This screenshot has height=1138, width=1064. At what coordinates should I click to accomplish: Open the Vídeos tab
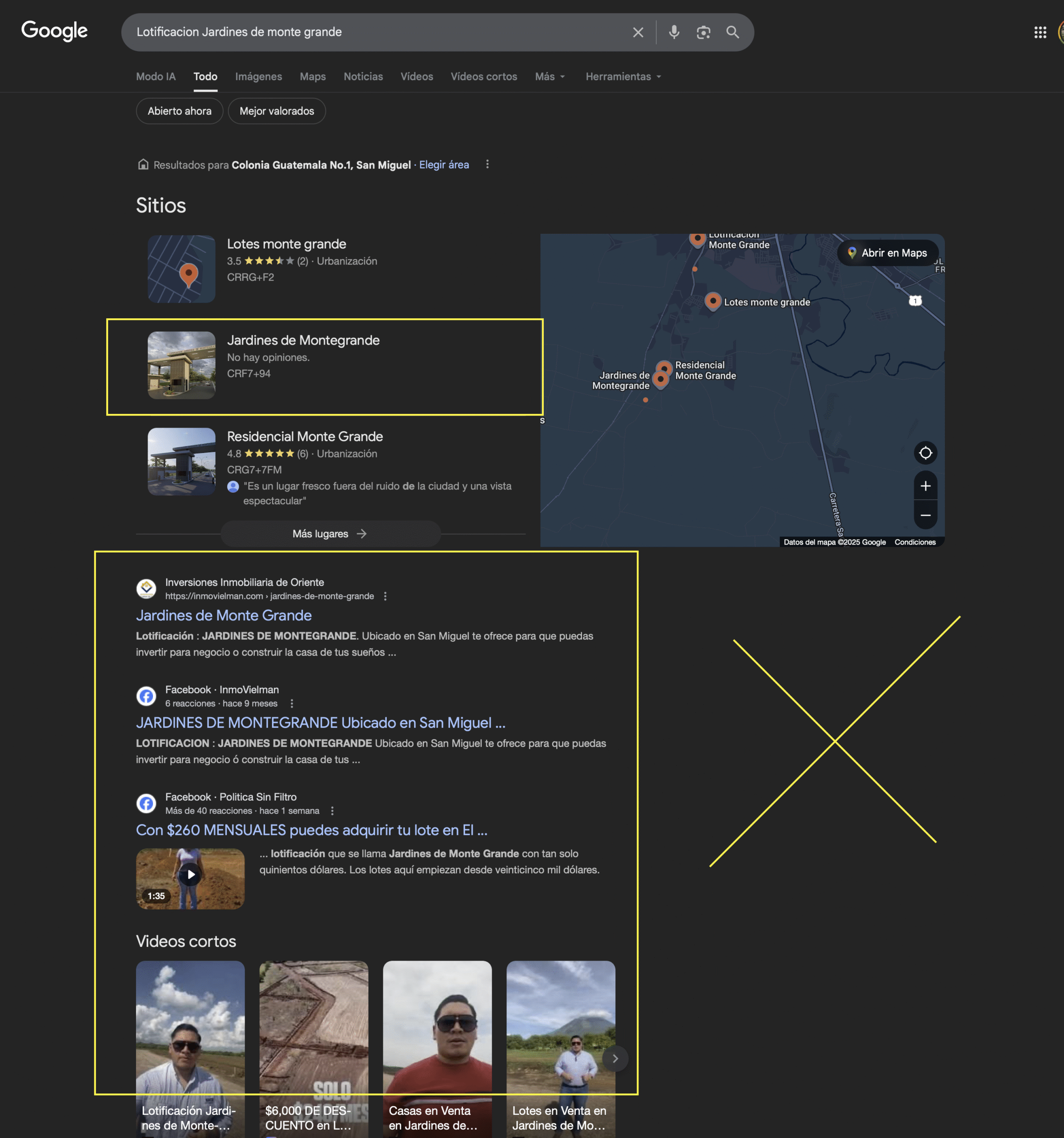pyautogui.click(x=416, y=77)
